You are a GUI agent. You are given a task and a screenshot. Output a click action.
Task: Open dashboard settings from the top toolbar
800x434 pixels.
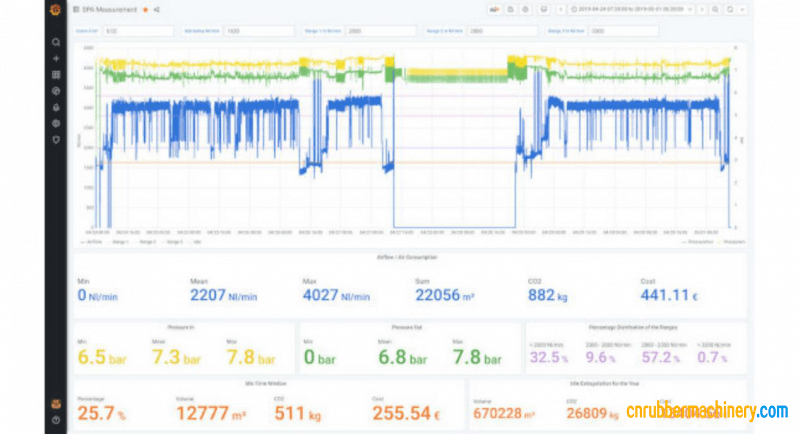point(526,10)
